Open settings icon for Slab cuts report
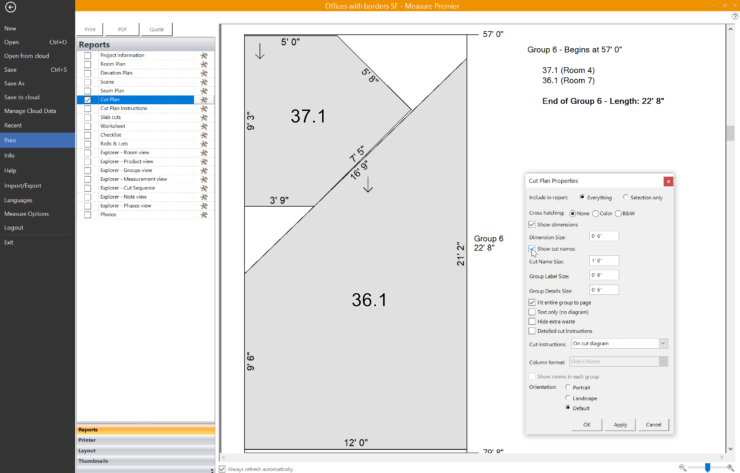This screenshot has height=473, width=740. click(x=204, y=117)
